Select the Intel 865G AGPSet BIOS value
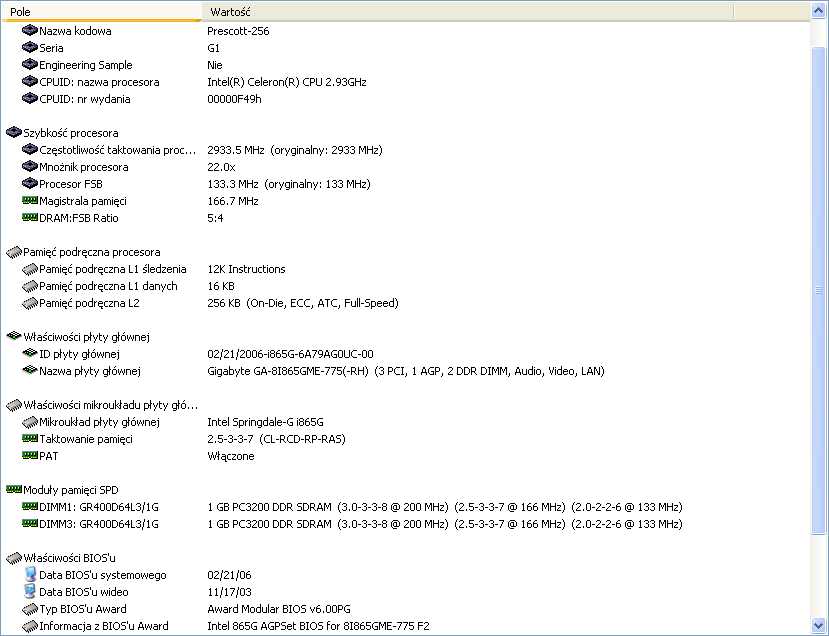Viewport: 829px width, 636px height. point(318,626)
